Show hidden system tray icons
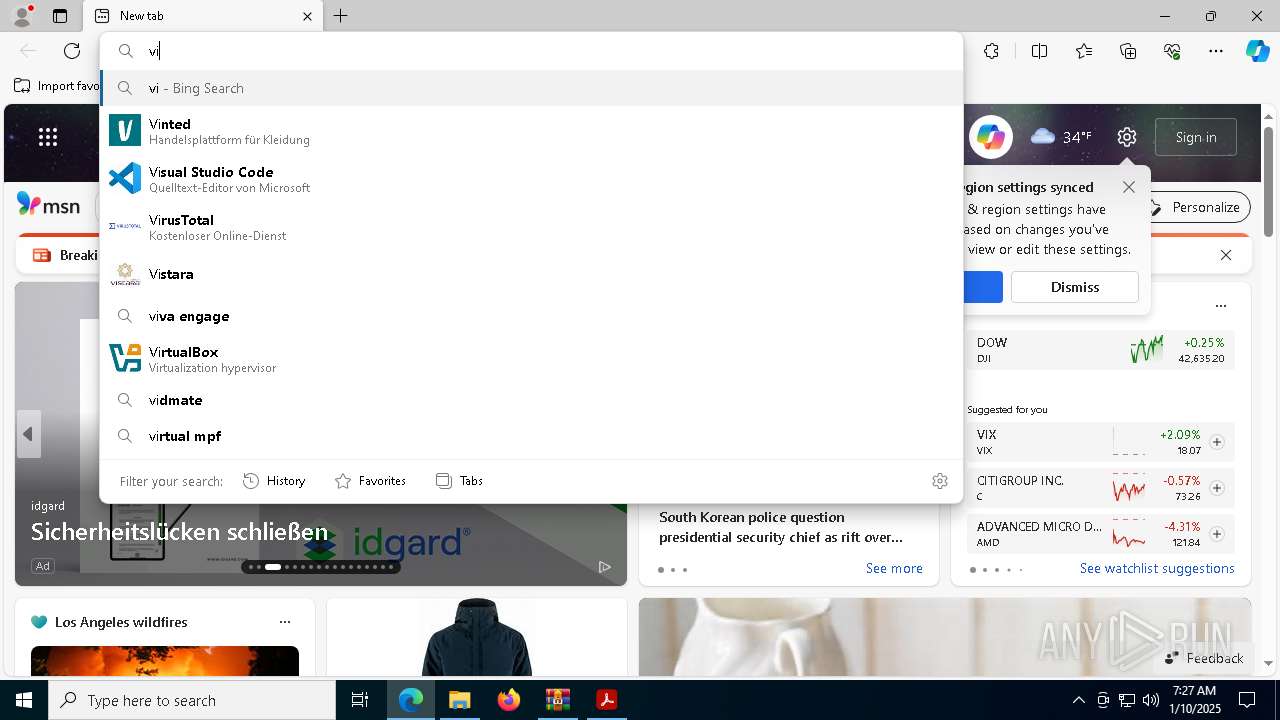The image size is (1280, 720). pyautogui.click(x=1078, y=700)
